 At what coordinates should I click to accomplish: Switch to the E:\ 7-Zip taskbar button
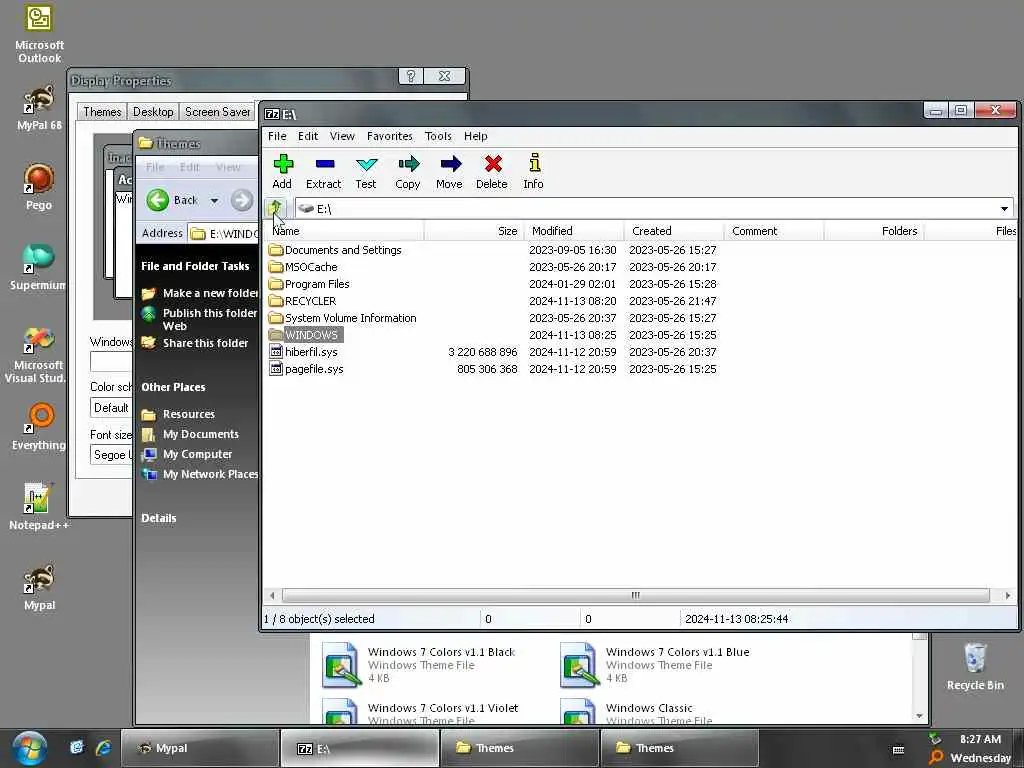click(360, 748)
